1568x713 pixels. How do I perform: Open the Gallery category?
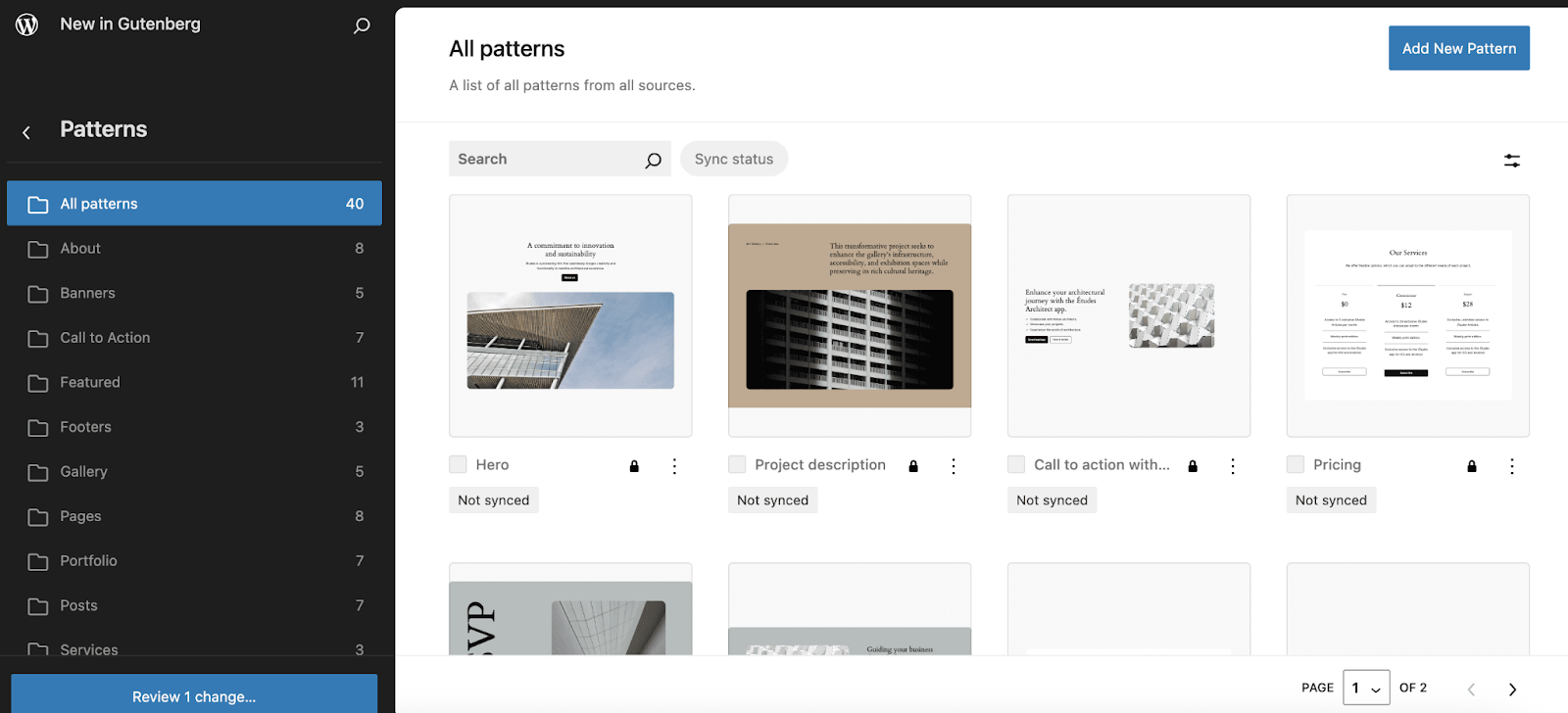194,471
